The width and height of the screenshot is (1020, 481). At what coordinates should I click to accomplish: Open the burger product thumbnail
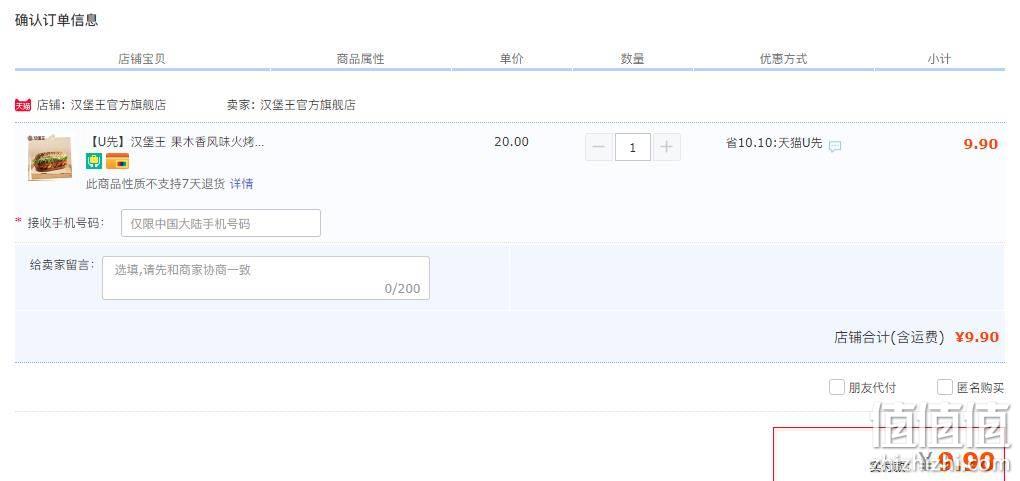coord(49,158)
